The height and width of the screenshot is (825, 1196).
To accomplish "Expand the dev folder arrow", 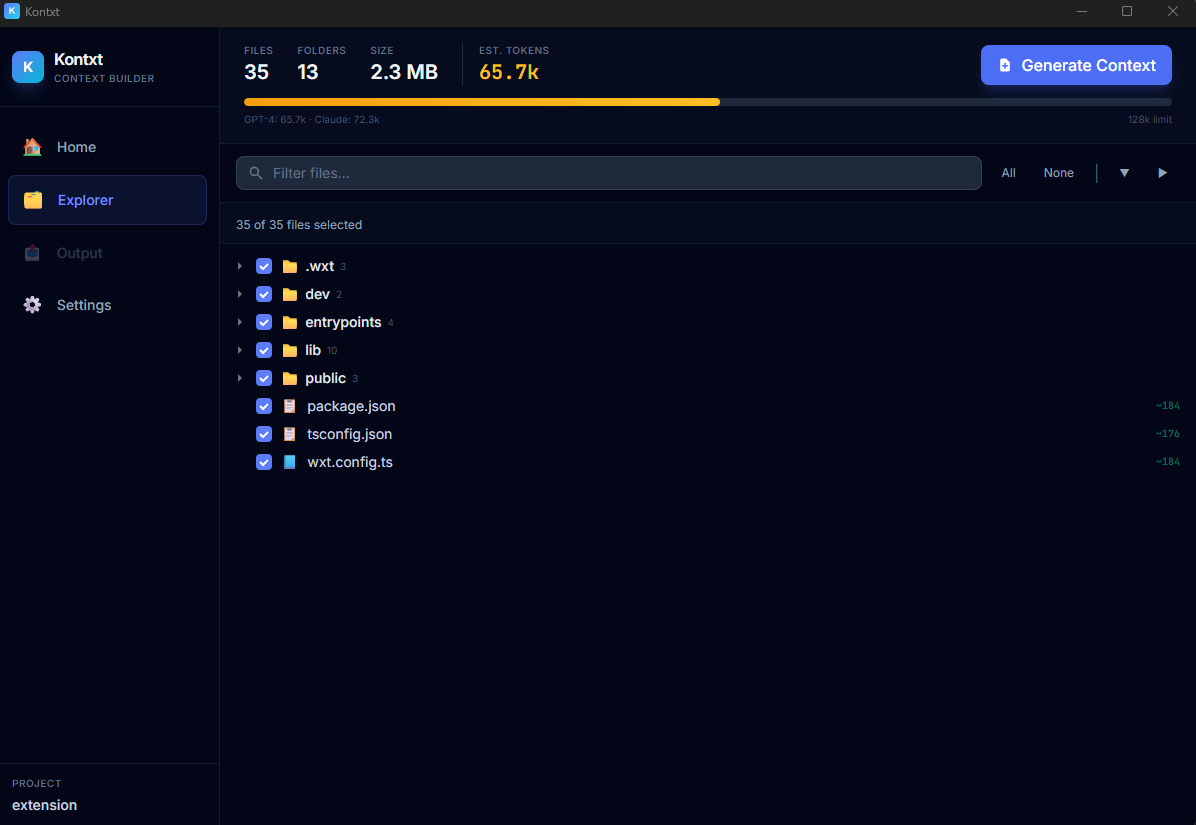I will (x=240, y=294).
